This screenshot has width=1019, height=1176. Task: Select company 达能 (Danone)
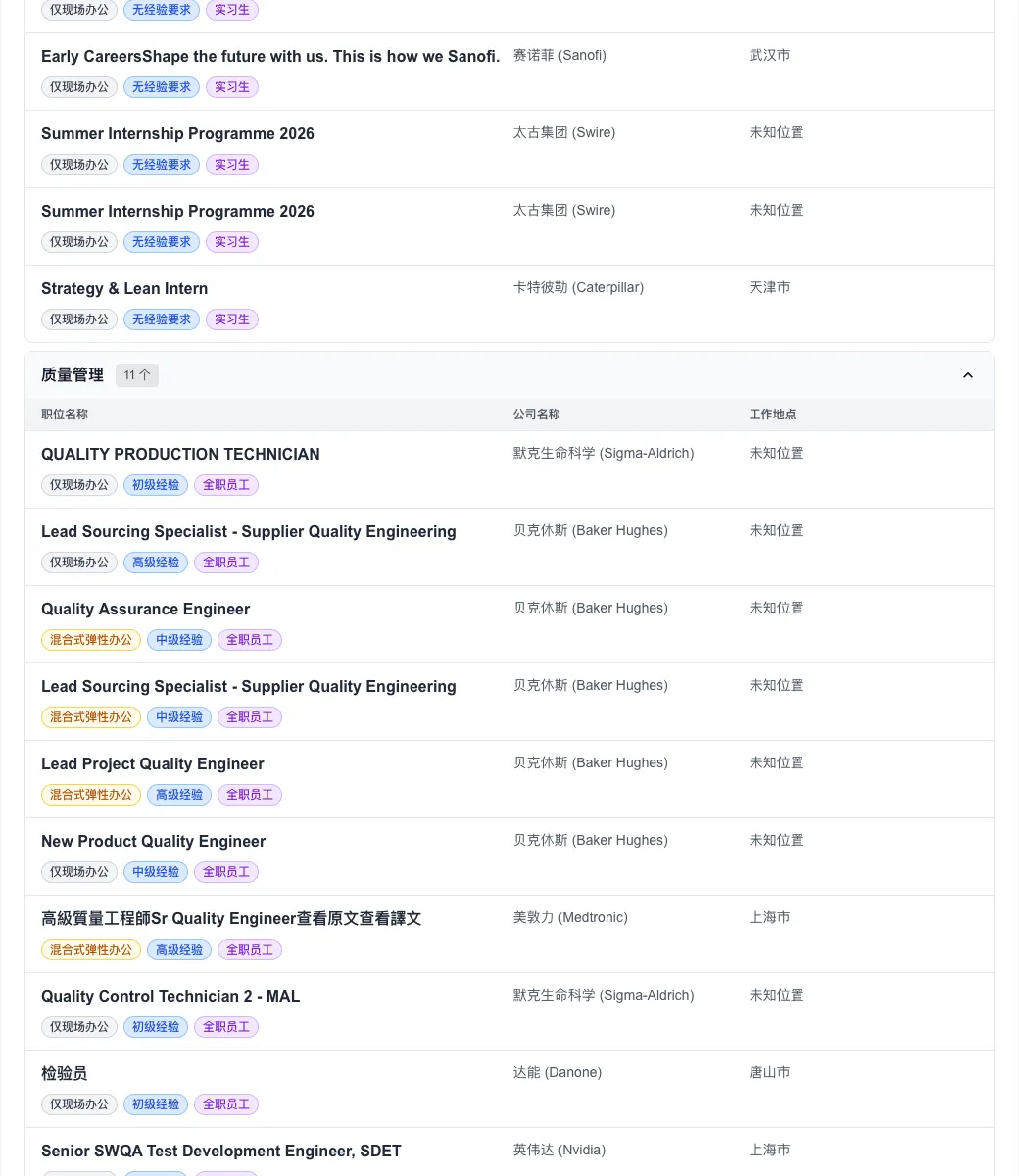558,1073
